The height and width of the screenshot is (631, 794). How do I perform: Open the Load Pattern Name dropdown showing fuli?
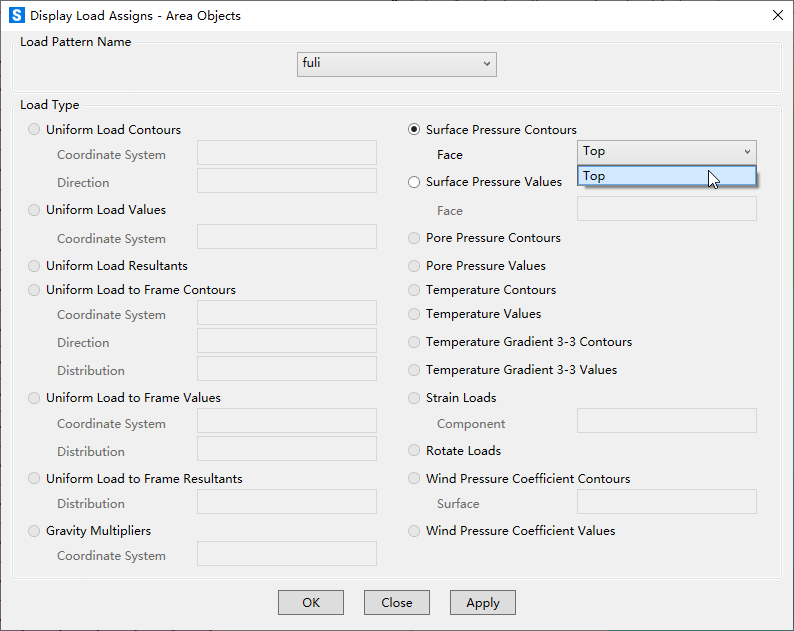click(x=396, y=64)
